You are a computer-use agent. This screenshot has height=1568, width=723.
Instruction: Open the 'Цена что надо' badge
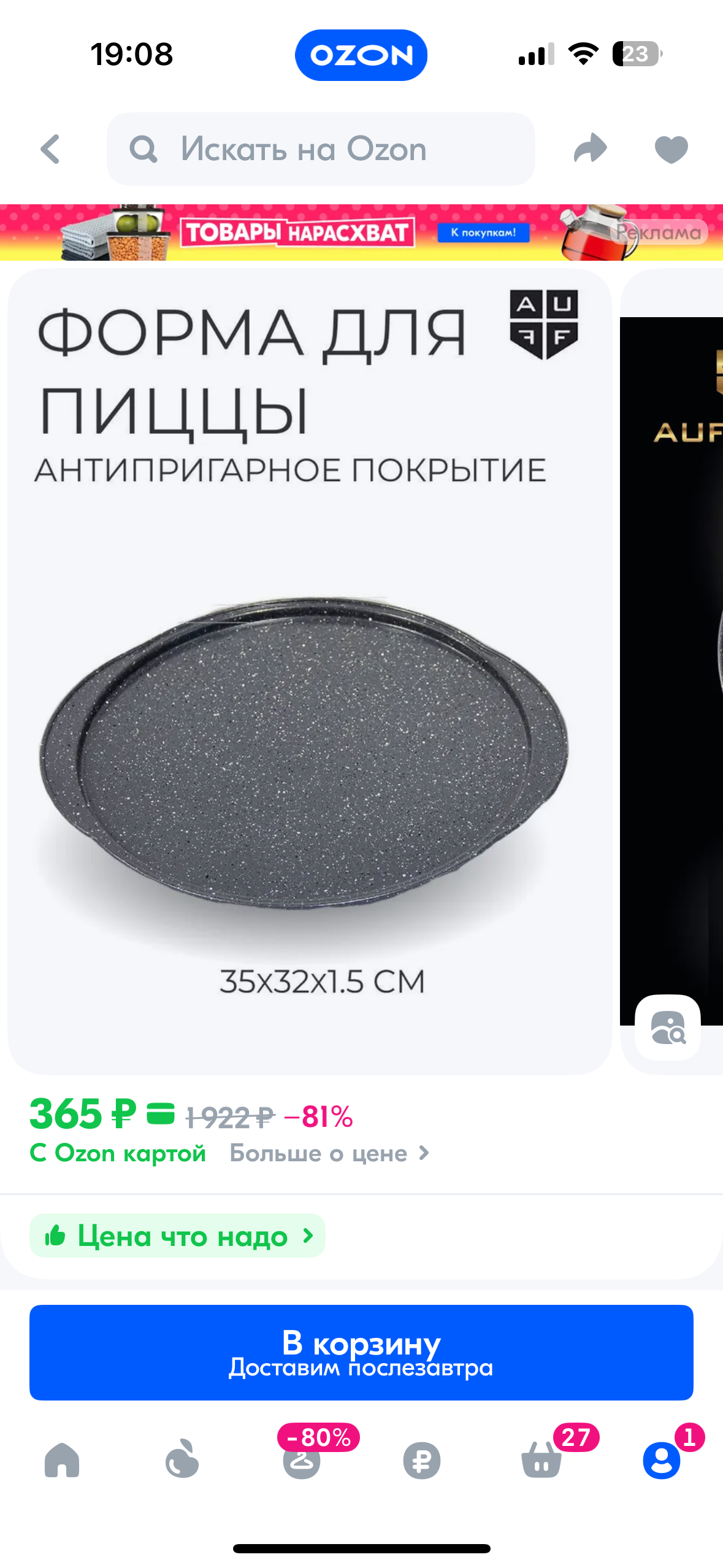(177, 1236)
